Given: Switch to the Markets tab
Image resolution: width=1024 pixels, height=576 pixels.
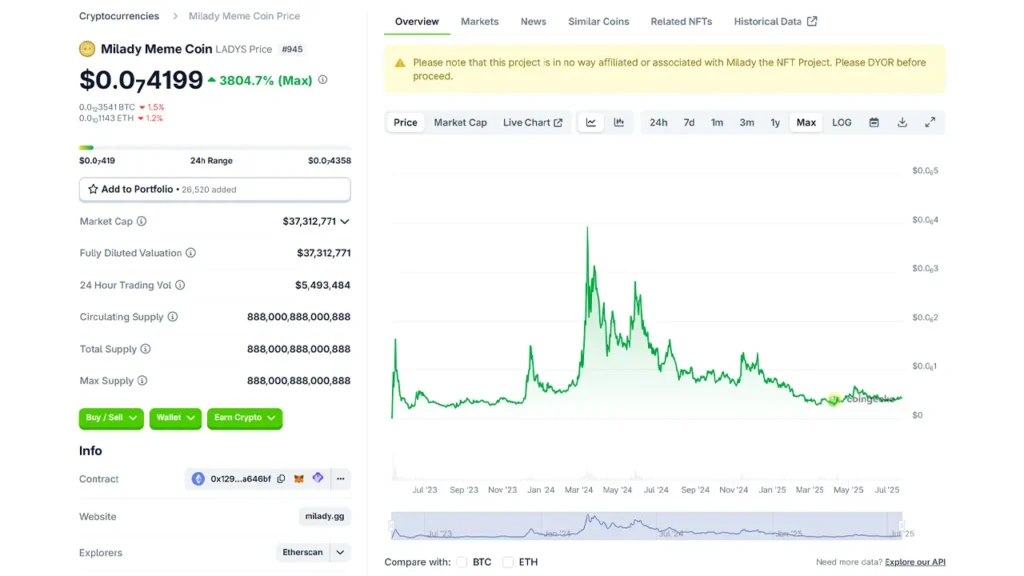Looking at the screenshot, I should click(479, 22).
